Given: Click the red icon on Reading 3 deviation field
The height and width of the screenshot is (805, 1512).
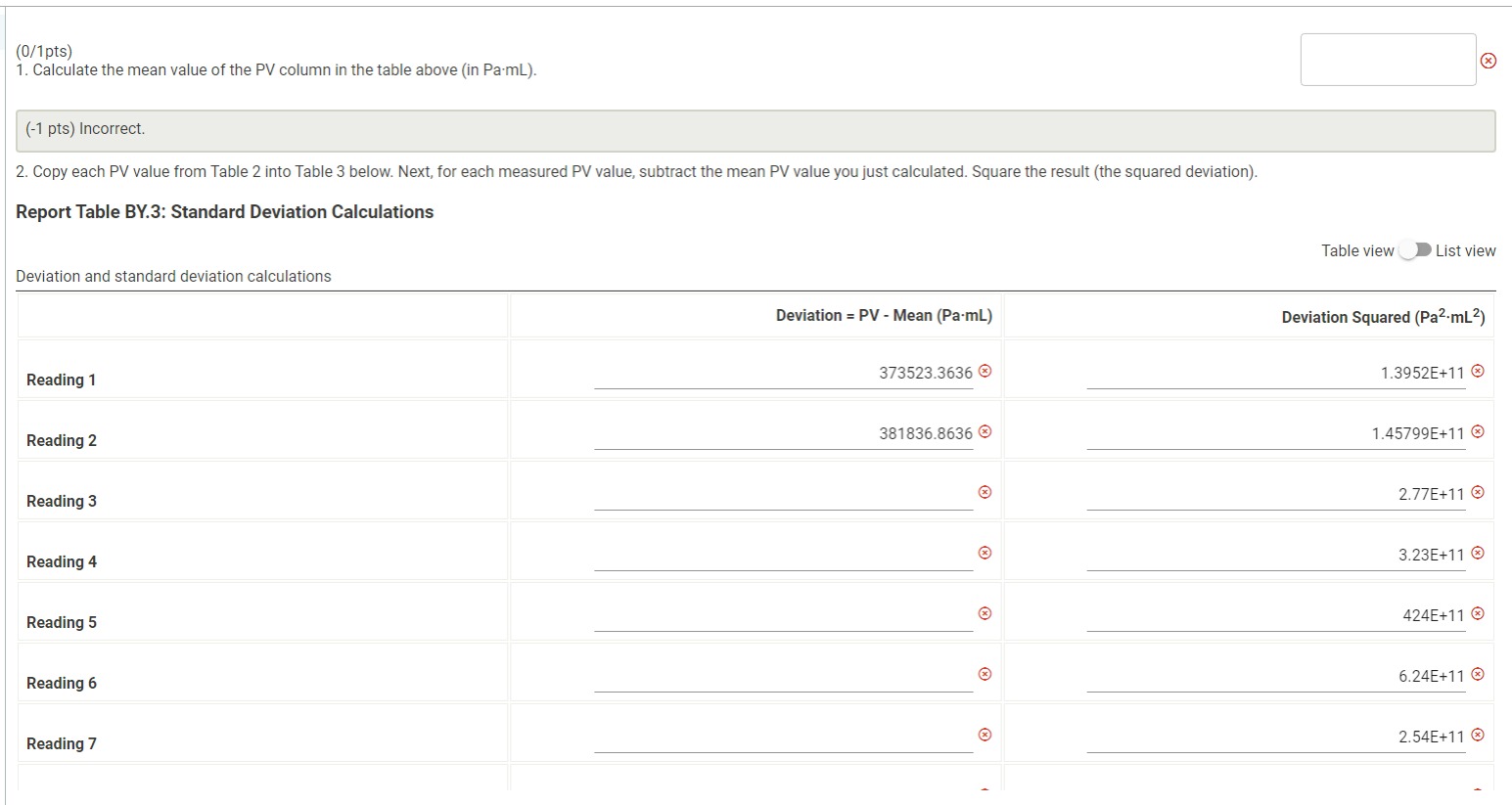Looking at the screenshot, I should [983, 492].
